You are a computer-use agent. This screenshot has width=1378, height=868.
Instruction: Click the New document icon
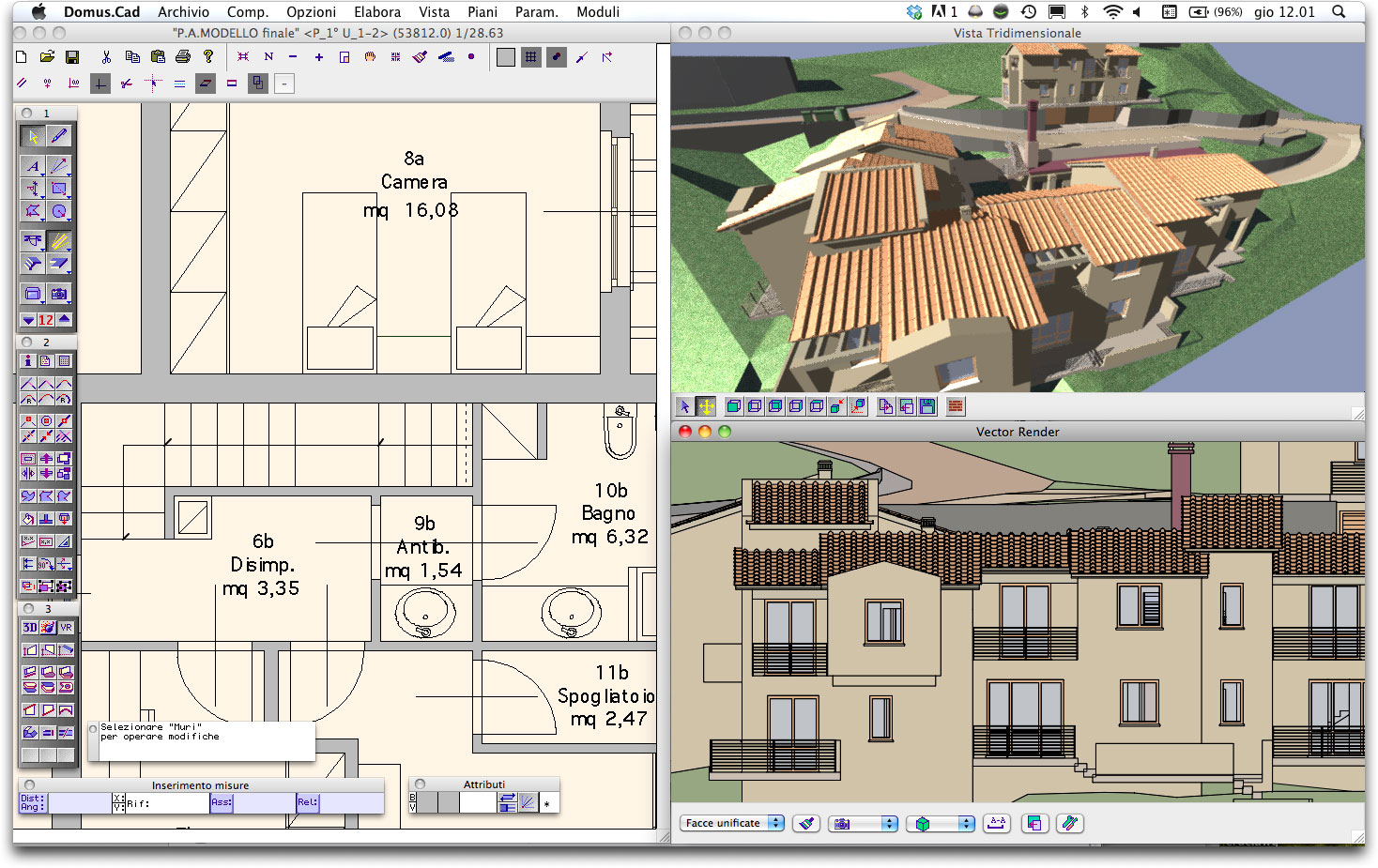[x=22, y=57]
